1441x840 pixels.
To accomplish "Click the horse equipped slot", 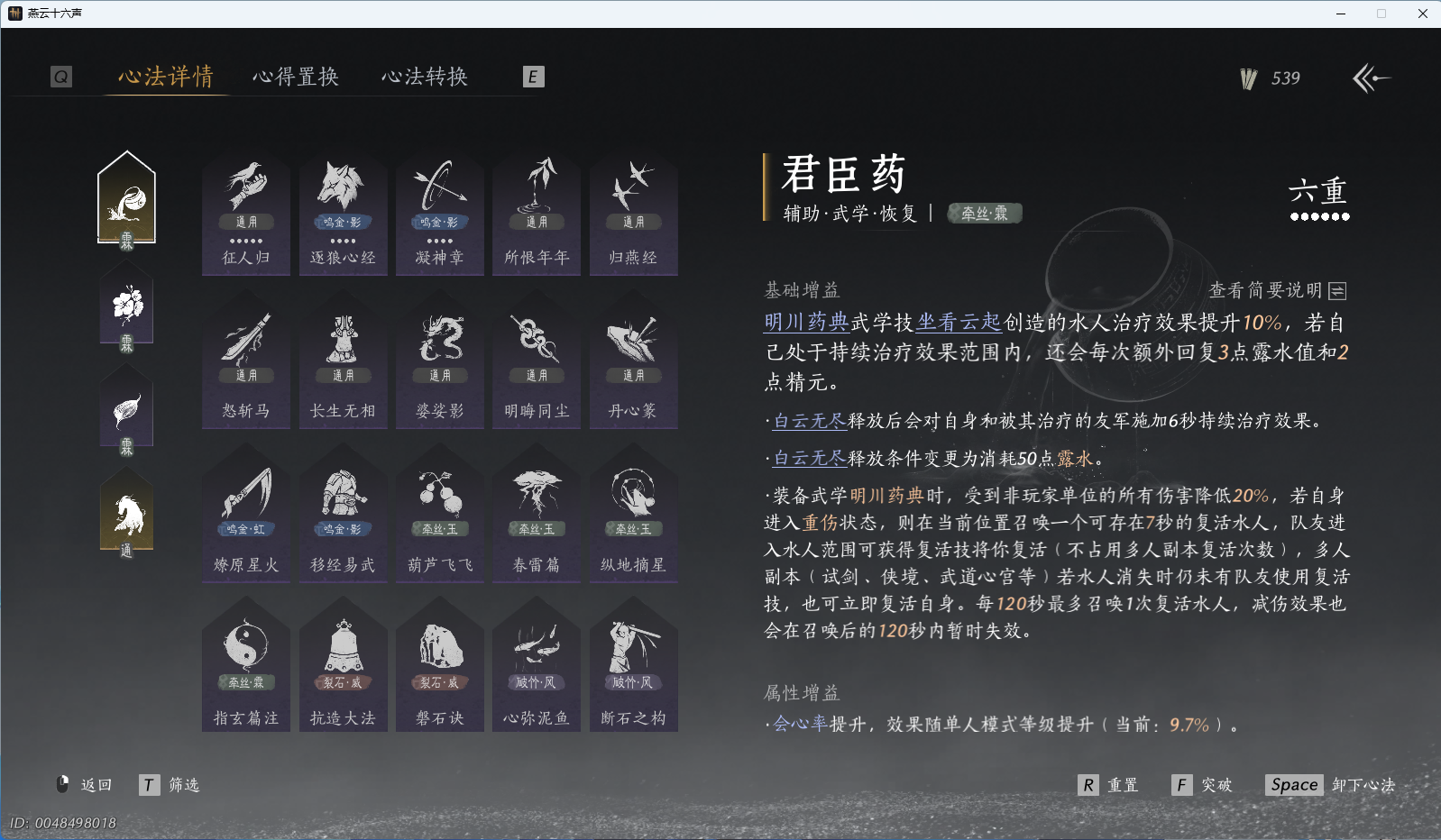I will coord(127,514).
